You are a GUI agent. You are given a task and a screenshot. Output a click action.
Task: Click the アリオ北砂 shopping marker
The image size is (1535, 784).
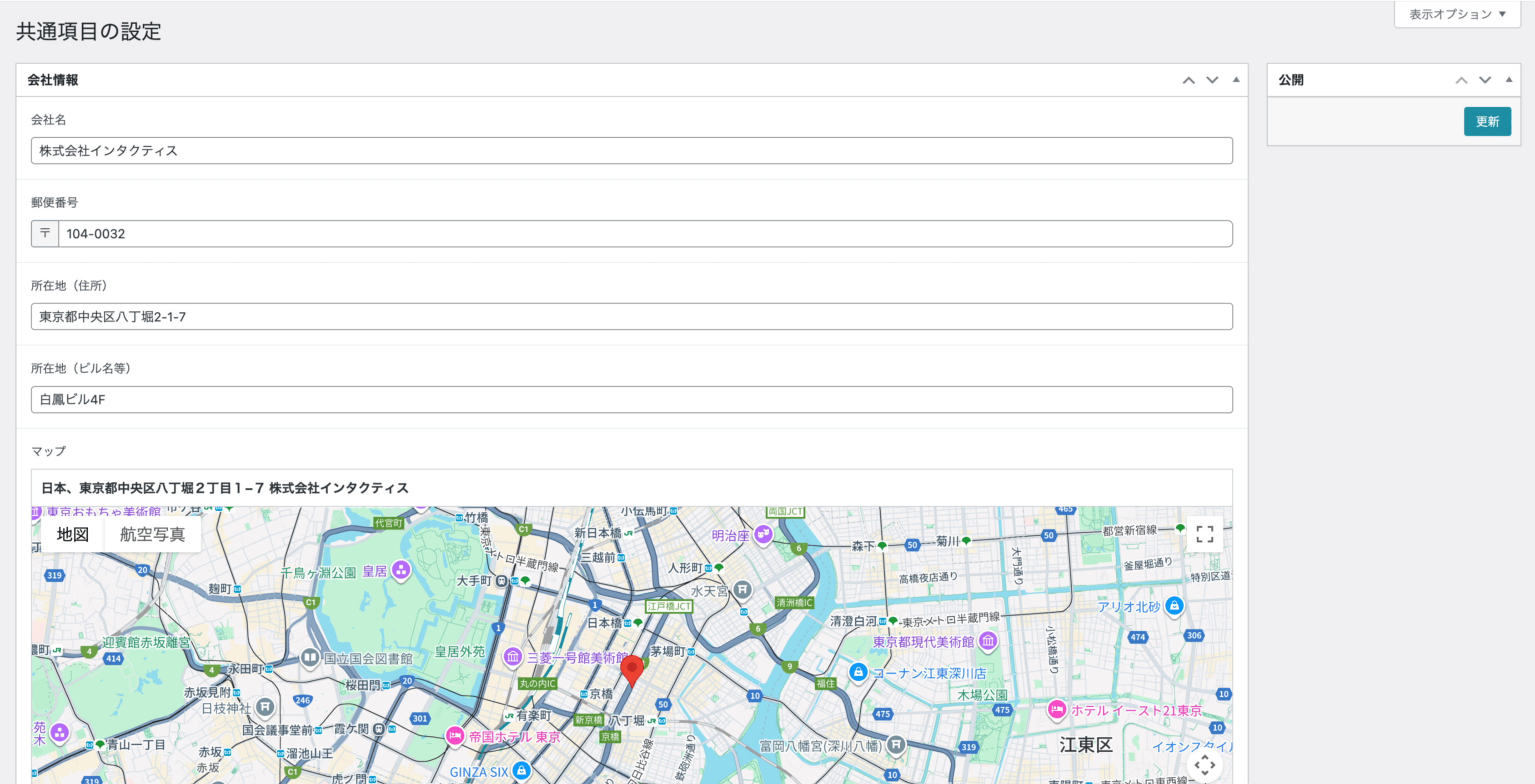coord(1174,606)
